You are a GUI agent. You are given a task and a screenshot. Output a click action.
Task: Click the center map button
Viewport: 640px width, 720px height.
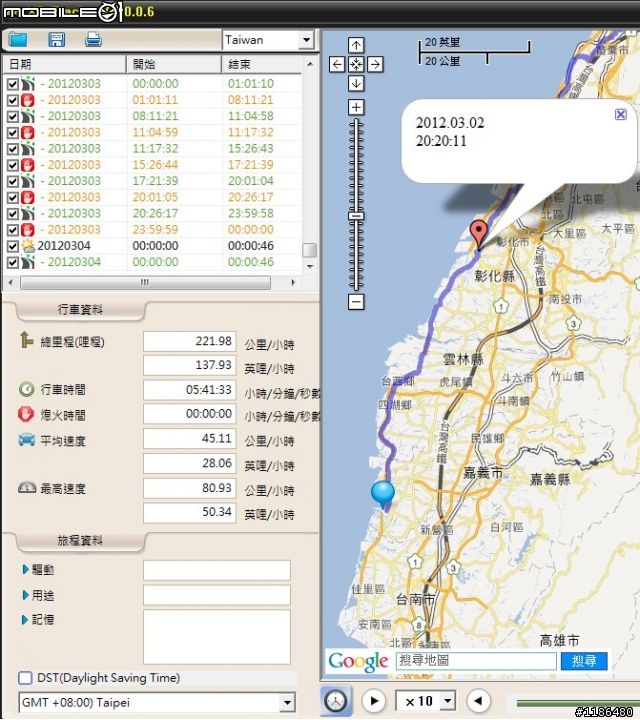(356, 64)
